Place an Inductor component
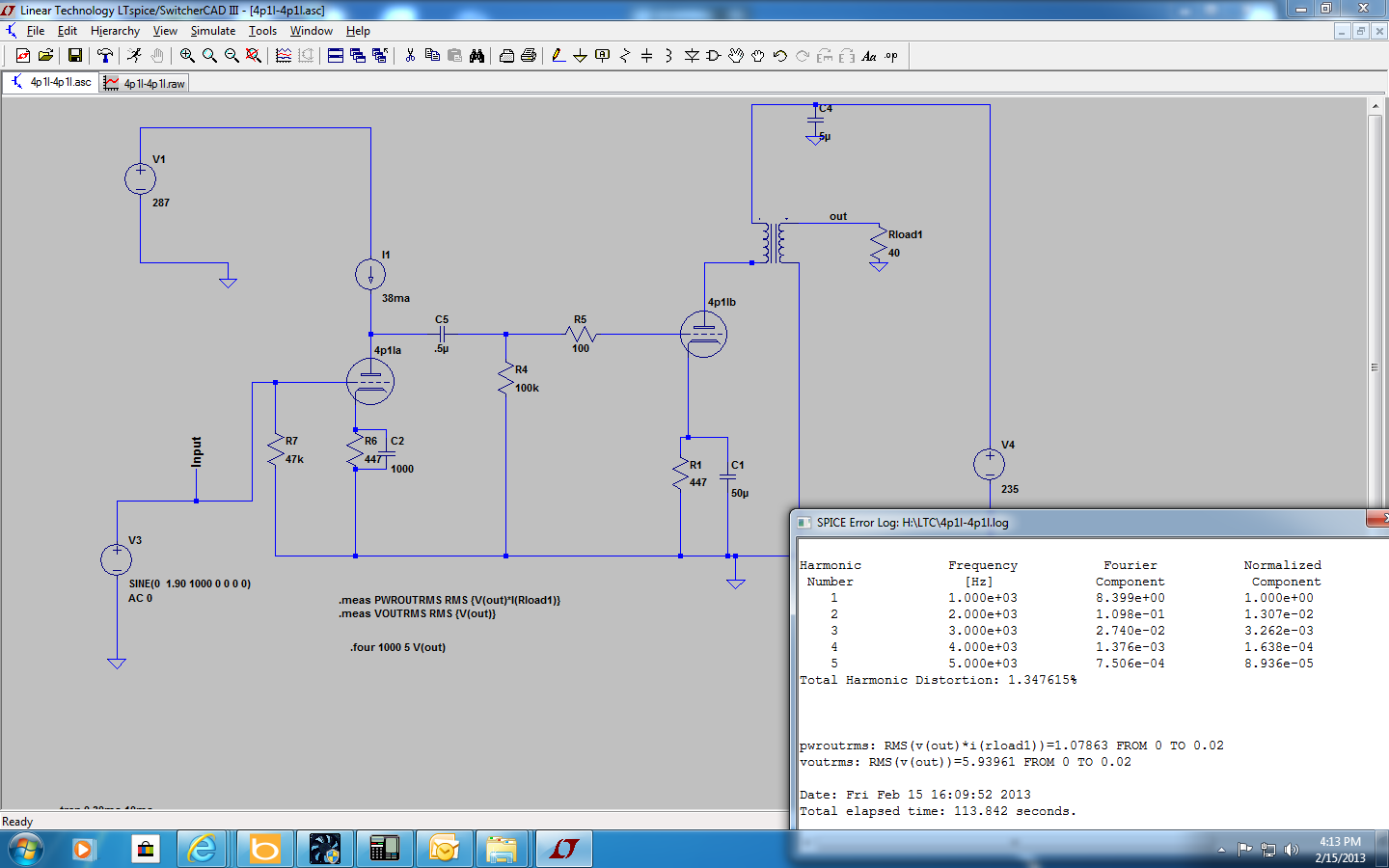This screenshot has height=868, width=1389. click(x=668, y=56)
